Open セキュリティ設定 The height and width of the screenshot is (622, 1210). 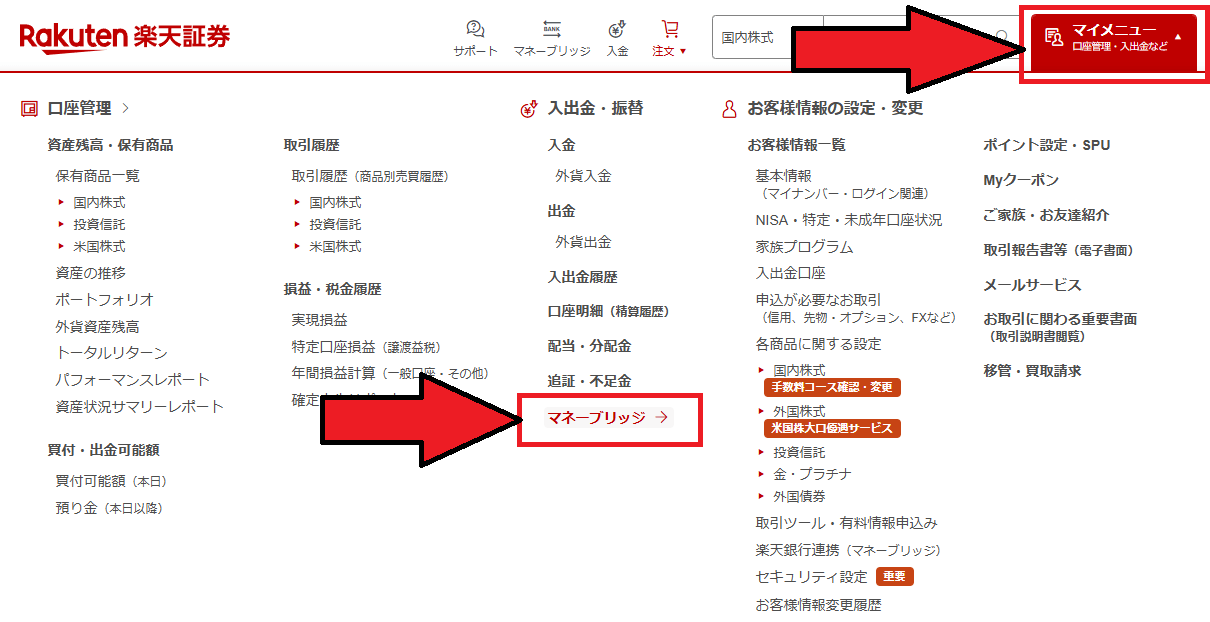811,577
